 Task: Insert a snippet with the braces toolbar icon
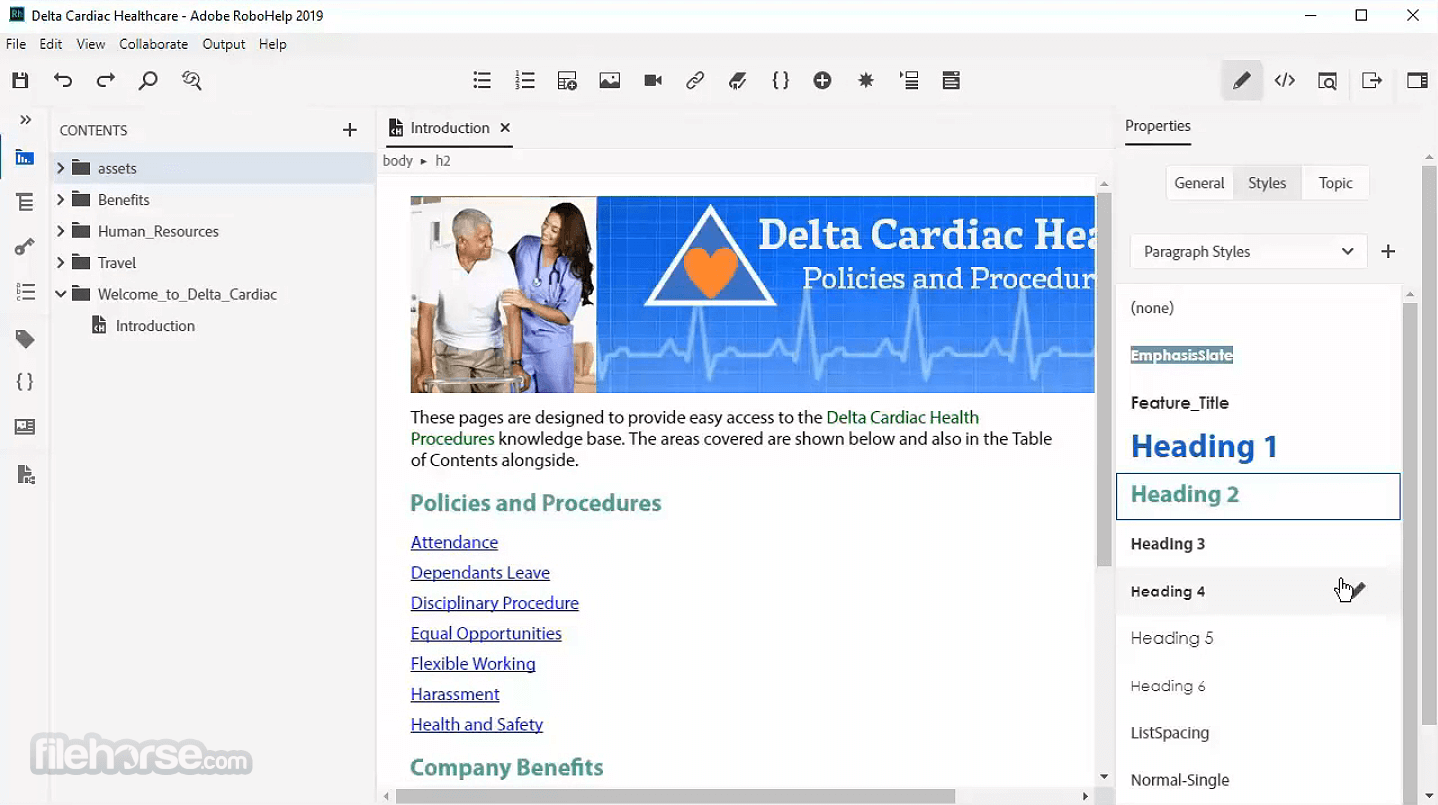[x=781, y=81]
